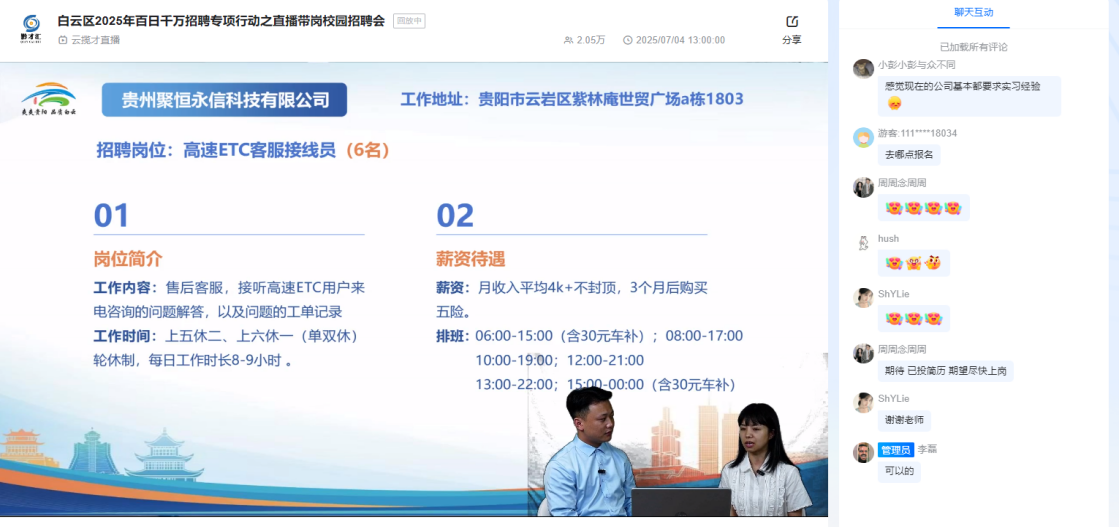Click the comment 谢谢老师
The height and width of the screenshot is (527, 1119).
(904, 421)
